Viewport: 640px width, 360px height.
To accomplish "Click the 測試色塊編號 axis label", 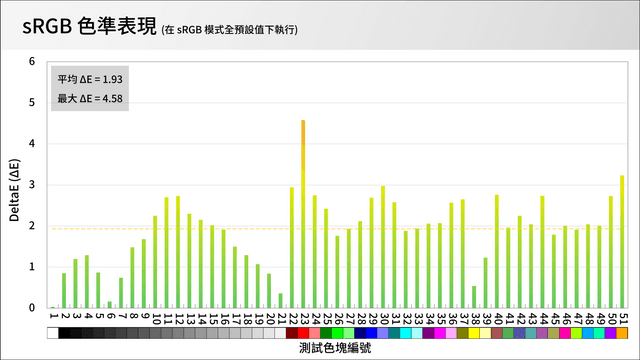I will 335,348.
